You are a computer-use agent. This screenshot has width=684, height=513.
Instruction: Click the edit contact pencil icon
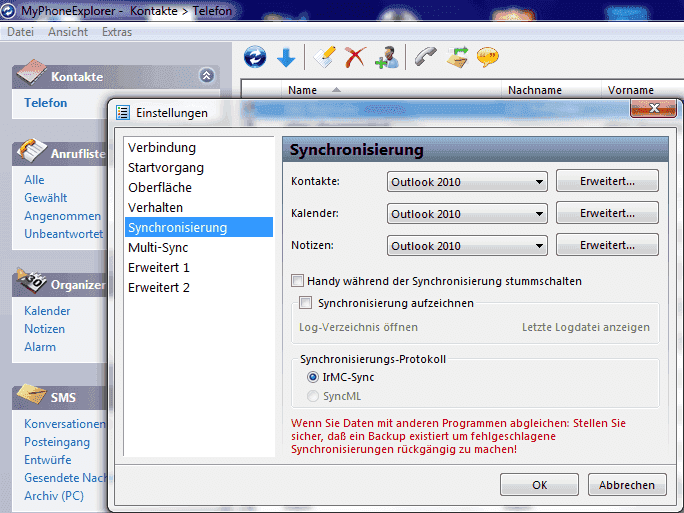325,57
